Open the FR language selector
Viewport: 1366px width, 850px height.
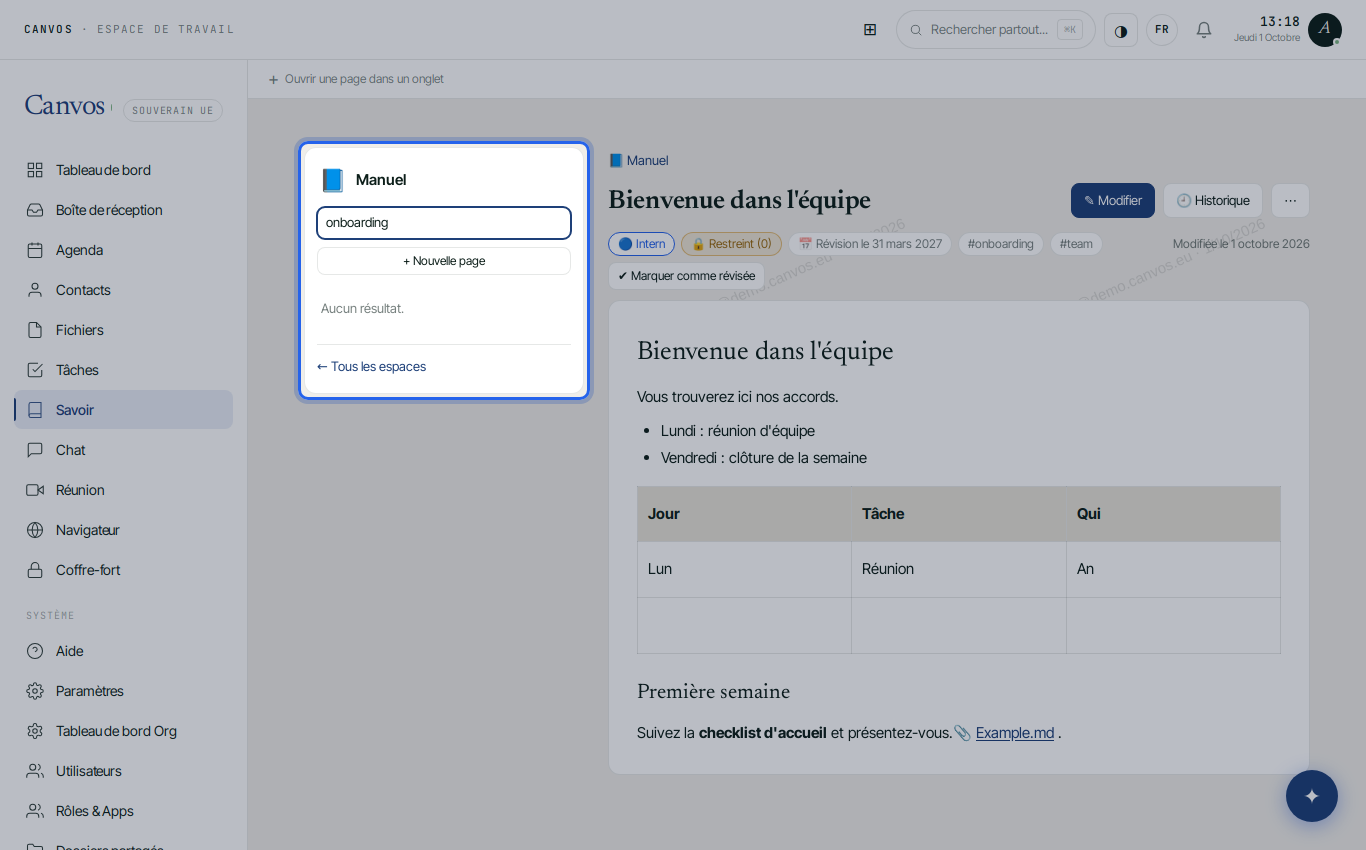[x=1162, y=30]
